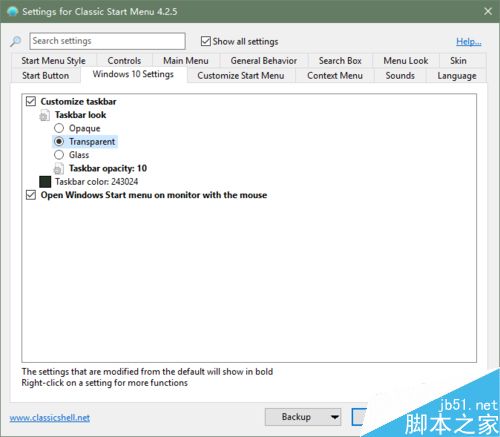This screenshot has height=437, width=500.
Task: Expand the Backup dropdown arrow
Action: pyautogui.click(x=334, y=417)
